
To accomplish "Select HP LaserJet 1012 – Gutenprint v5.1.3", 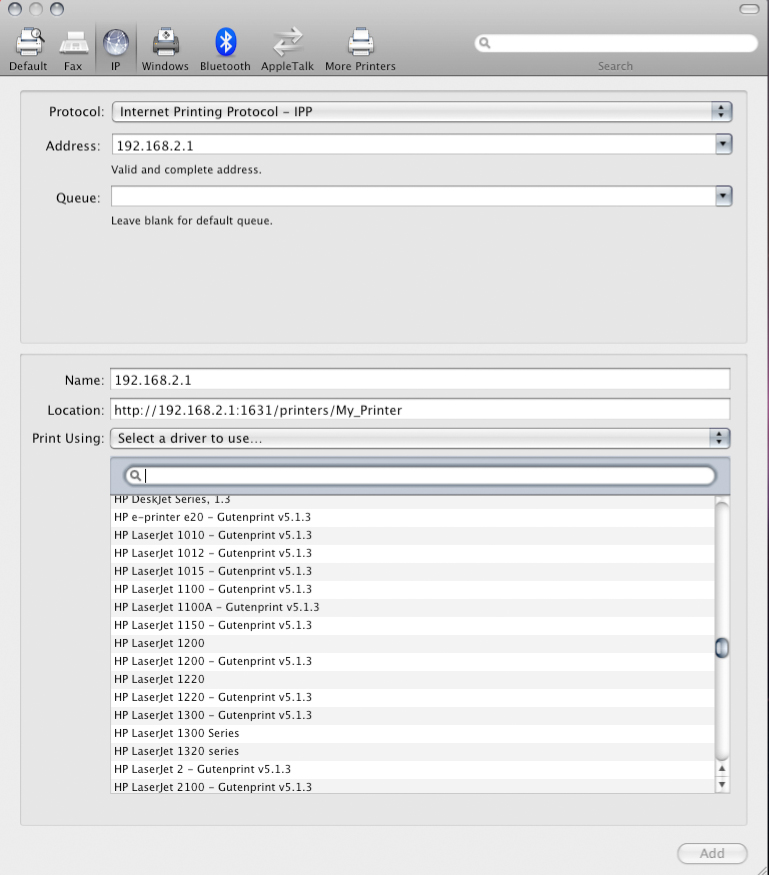I will click(412, 553).
